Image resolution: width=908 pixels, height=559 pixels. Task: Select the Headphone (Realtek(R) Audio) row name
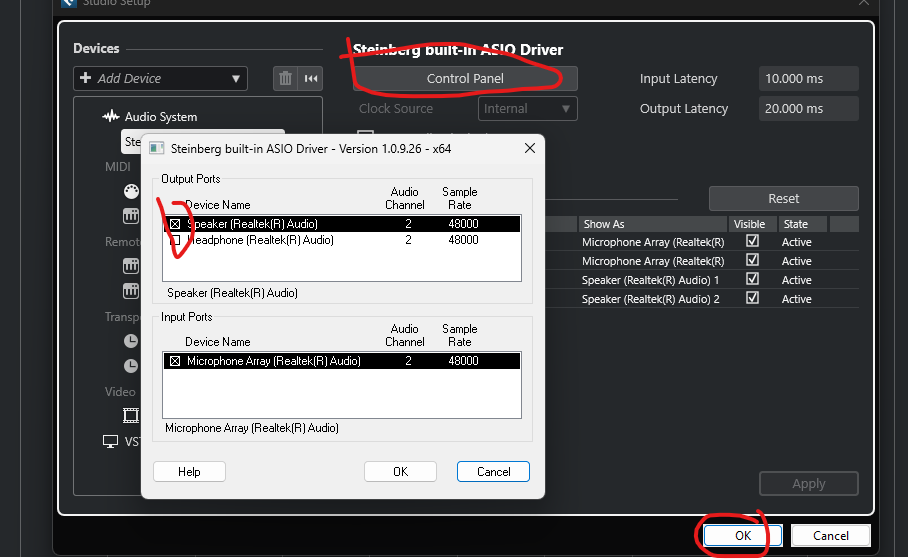(261, 240)
